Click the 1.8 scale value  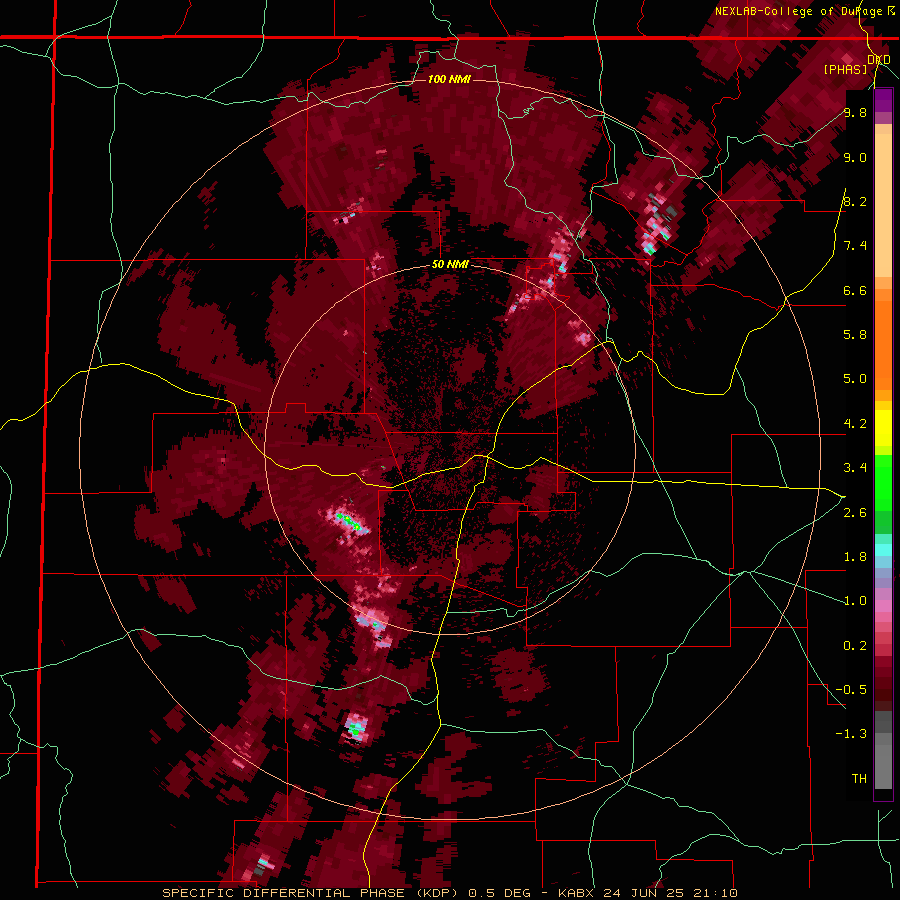coord(855,557)
